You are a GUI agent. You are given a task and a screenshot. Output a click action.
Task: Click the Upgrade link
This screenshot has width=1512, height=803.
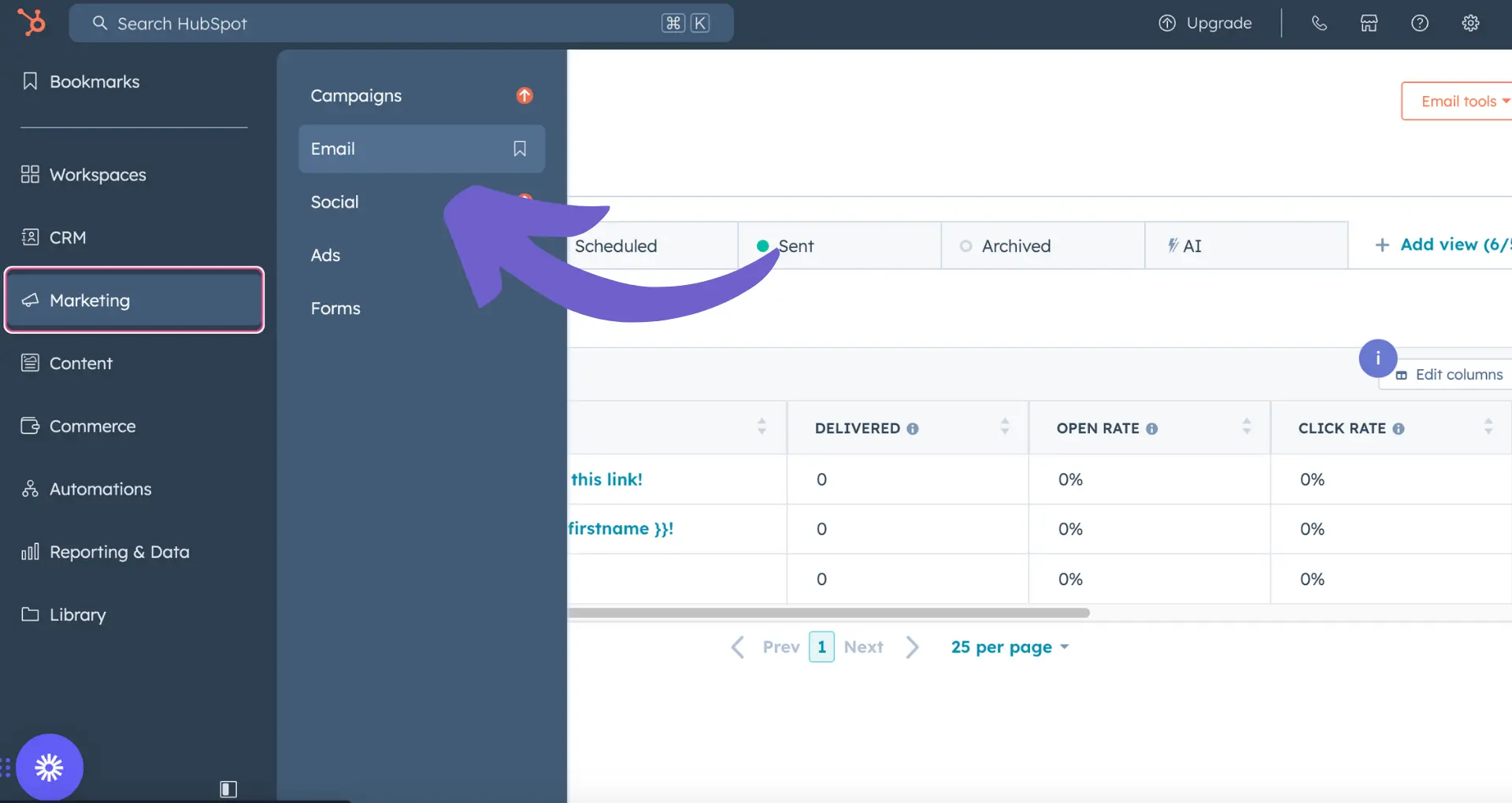tap(1205, 24)
